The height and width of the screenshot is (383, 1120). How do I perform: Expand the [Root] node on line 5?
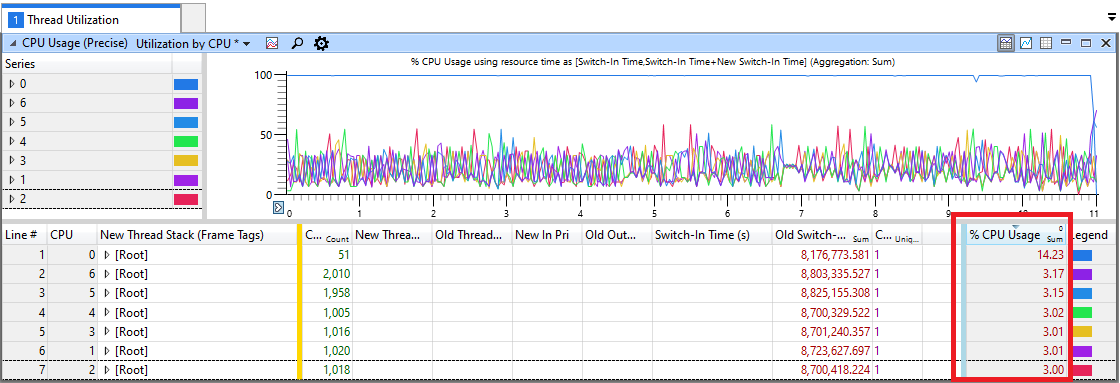pyautogui.click(x=107, y=332)
